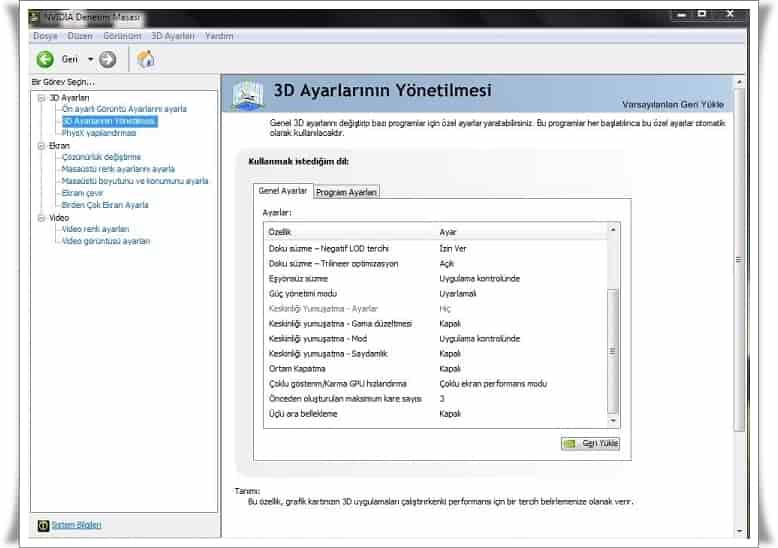
Task: Select Çoklu gösterim/Karma GPU hızlandırma row
Action: (x=436, y=384)
